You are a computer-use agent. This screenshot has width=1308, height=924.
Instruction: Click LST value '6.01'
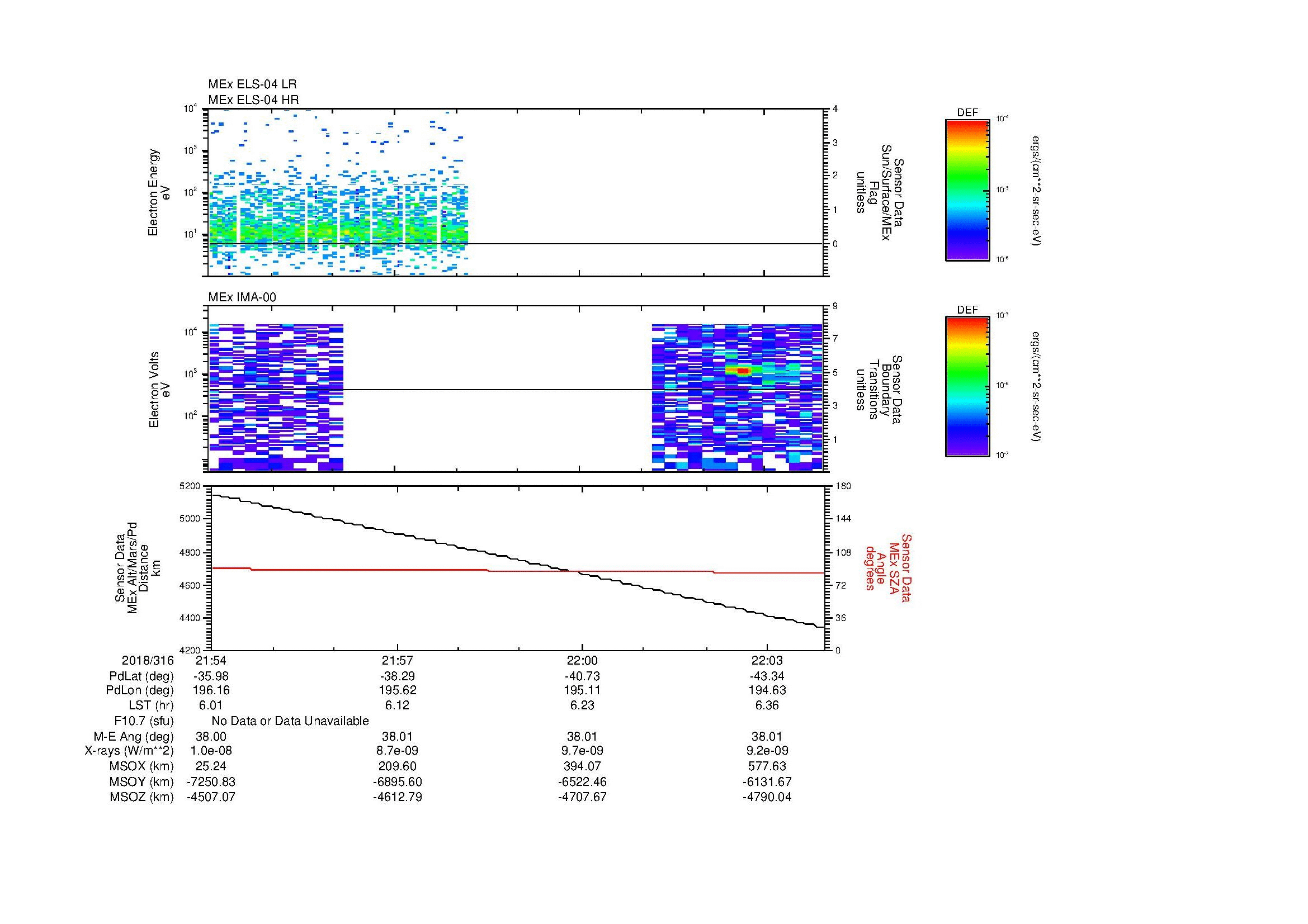point(211,705)
